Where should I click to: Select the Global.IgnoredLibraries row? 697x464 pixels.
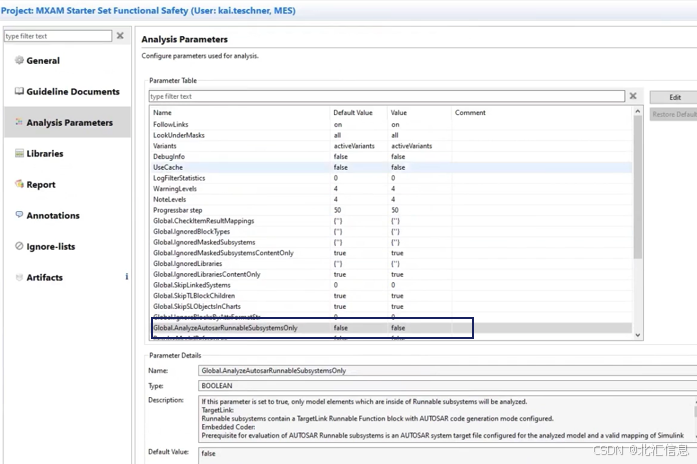391,264
